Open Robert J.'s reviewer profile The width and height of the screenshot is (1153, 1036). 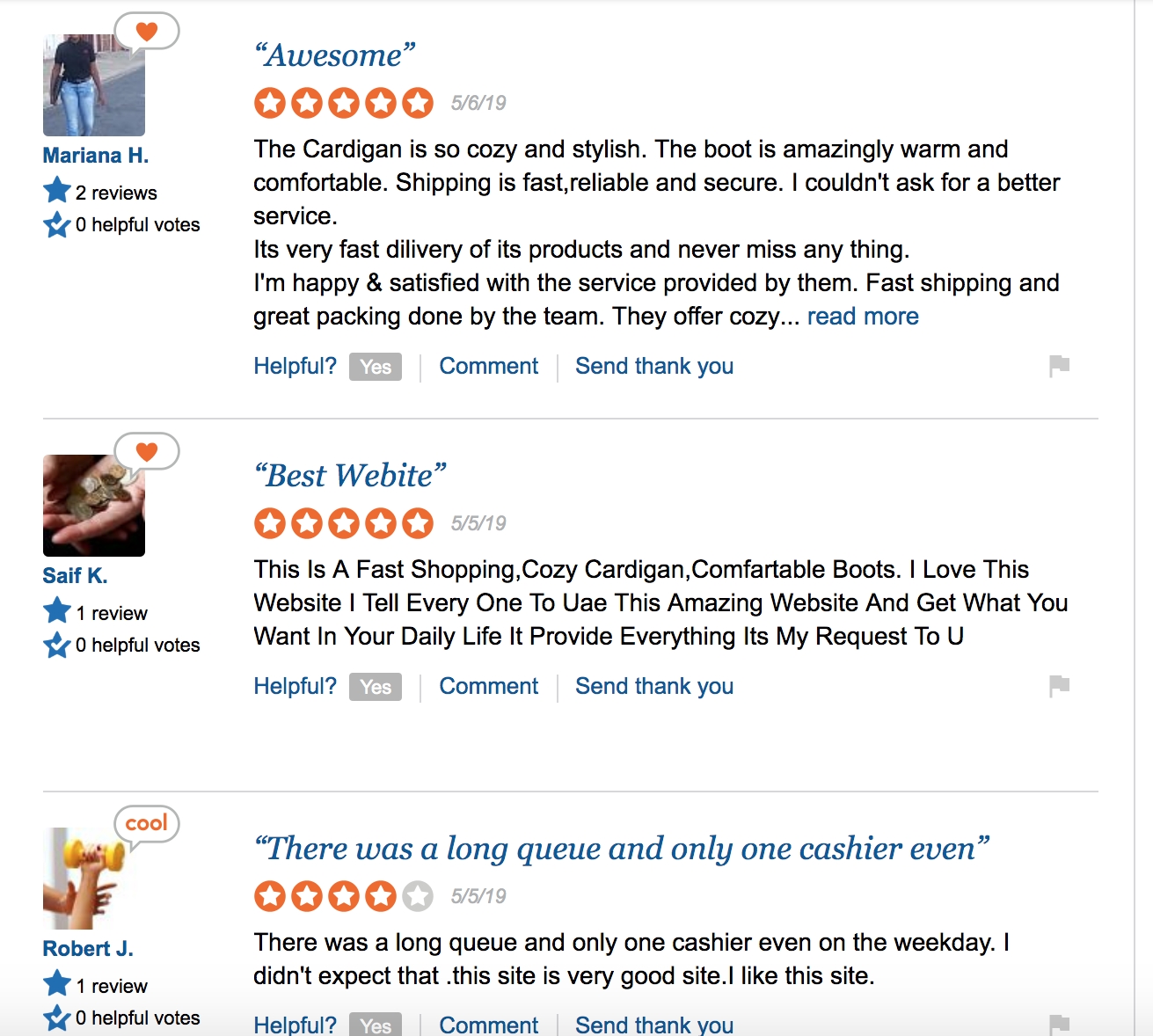coord(88,949)
